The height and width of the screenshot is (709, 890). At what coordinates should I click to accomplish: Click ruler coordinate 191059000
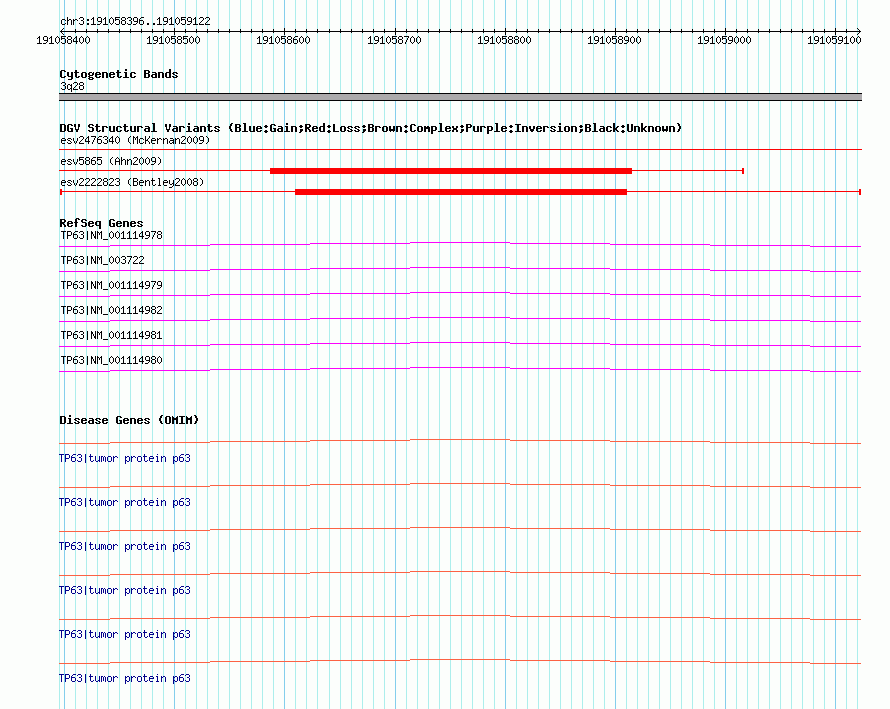(724, 40)
